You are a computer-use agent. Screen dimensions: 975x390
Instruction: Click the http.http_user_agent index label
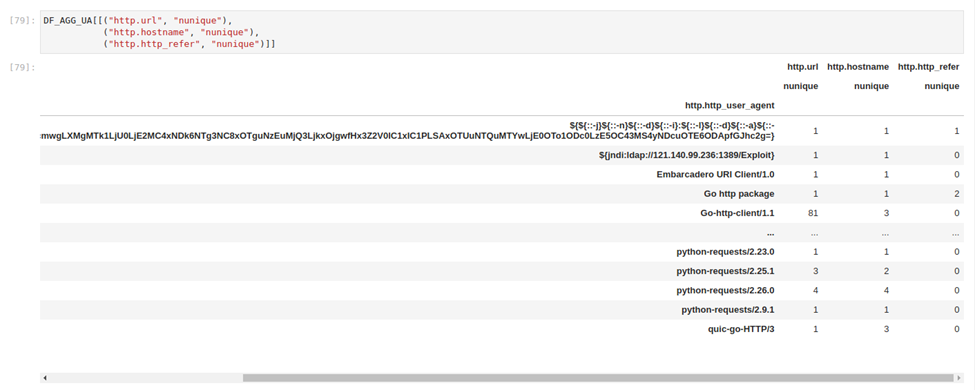click(729, 105)
